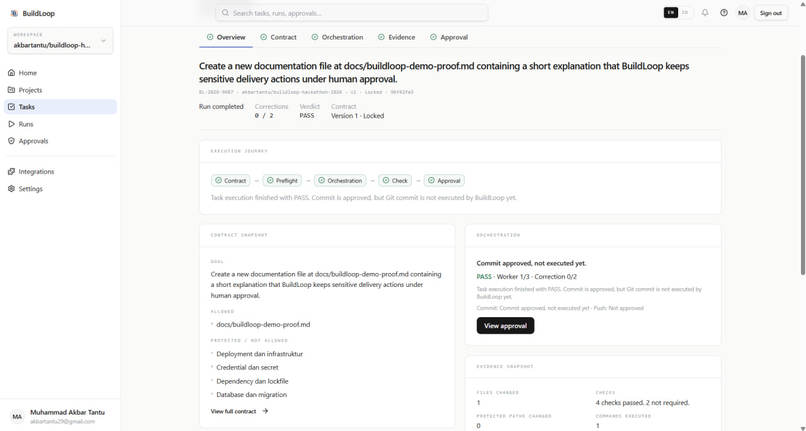The width and height of the screenshot is (806, 431).
Task: Click the BuildLoop logo icon
Action: coord(14,13)
